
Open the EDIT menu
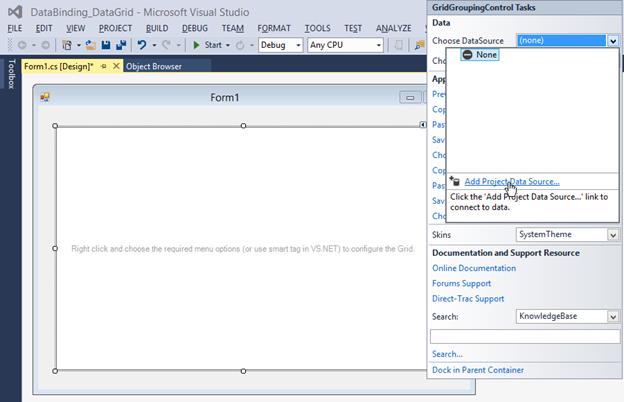44,28
